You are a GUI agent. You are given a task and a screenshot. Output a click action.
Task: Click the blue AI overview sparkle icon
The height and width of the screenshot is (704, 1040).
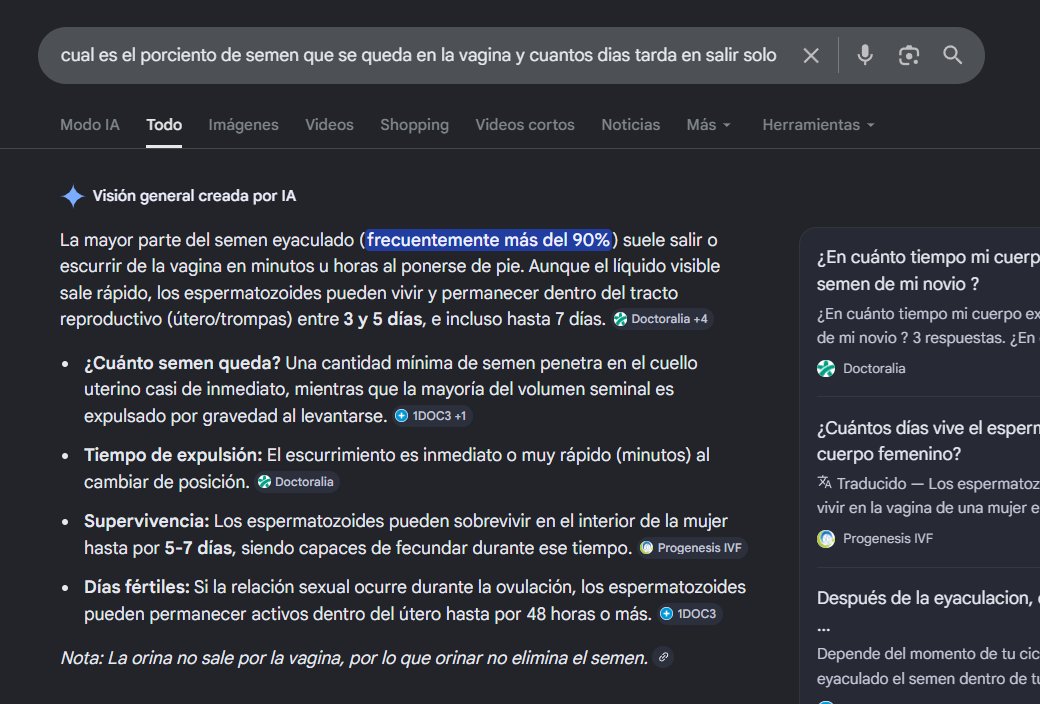coord(72,196)
